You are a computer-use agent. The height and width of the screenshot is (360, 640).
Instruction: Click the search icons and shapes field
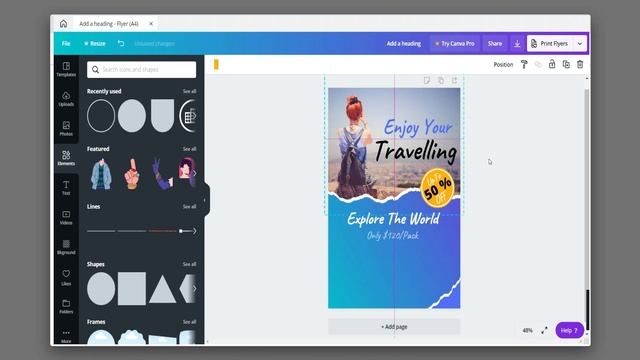pyautogui.click(x=141, y=69)
